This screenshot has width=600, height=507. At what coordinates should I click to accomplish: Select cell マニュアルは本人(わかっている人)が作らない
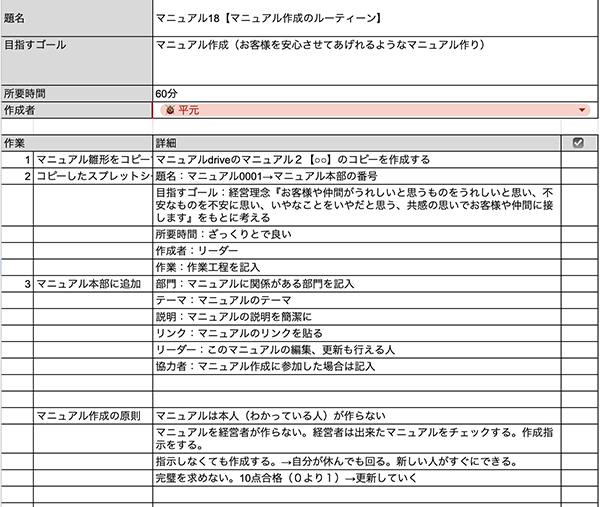(x=357, y=416)
